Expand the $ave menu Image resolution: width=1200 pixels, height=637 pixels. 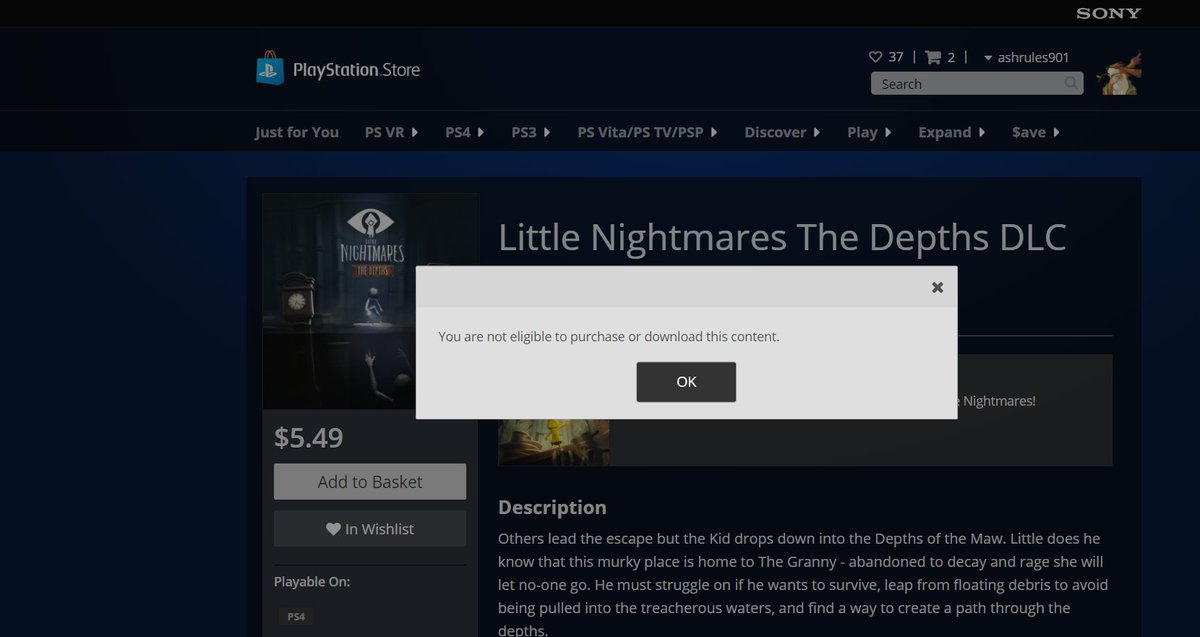[x=1035, y=132]
